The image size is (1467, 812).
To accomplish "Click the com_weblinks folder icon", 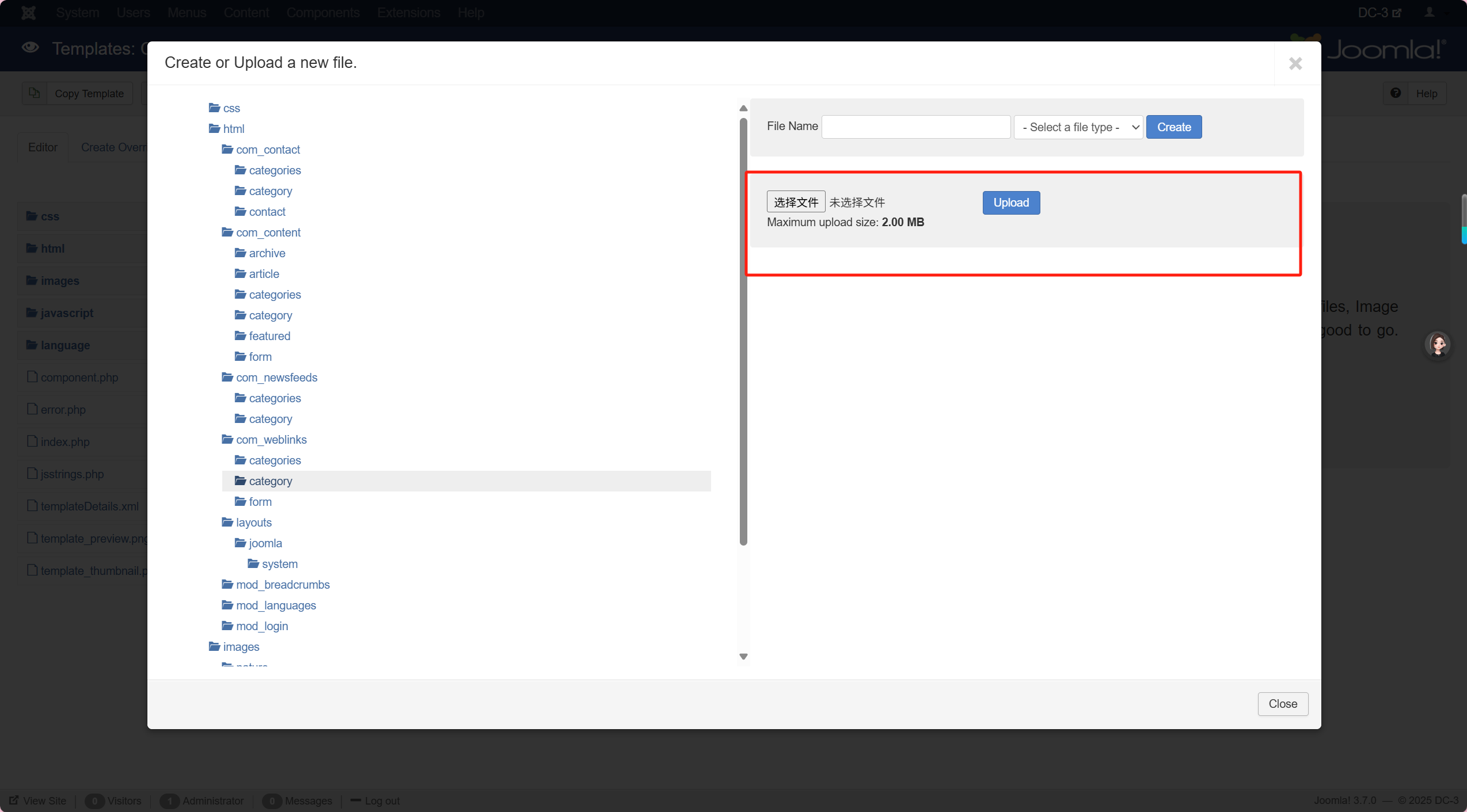I will [227, 439].
